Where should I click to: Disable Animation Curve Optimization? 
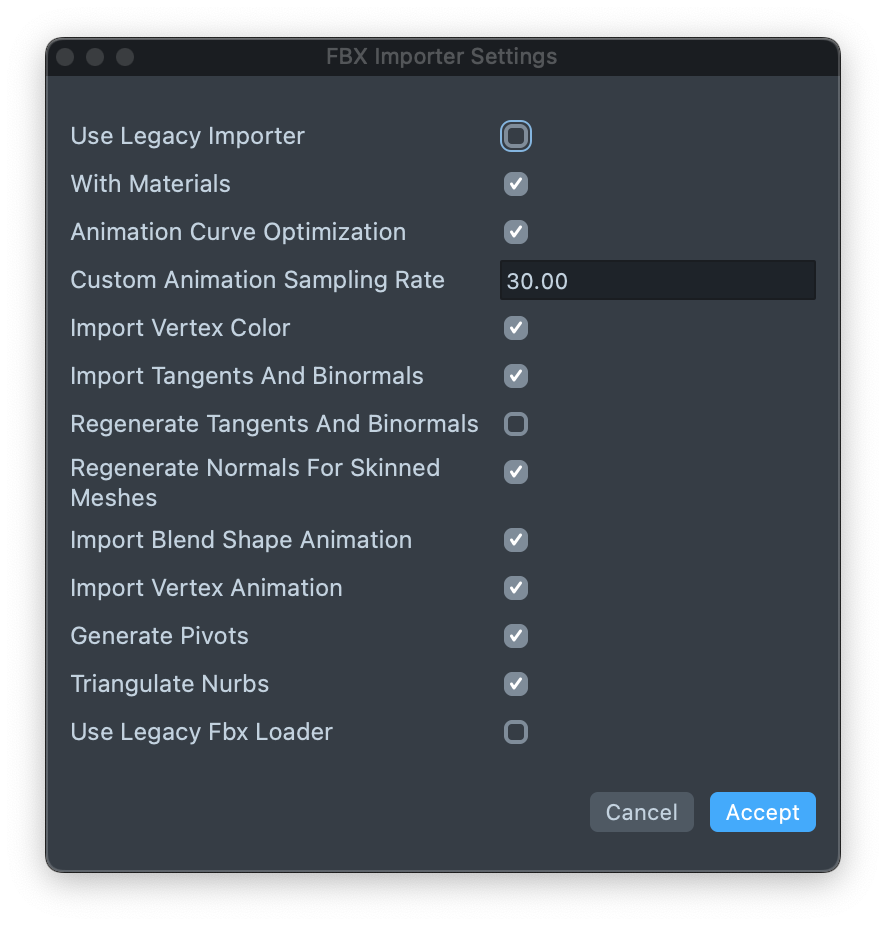(x=516, y=232)
